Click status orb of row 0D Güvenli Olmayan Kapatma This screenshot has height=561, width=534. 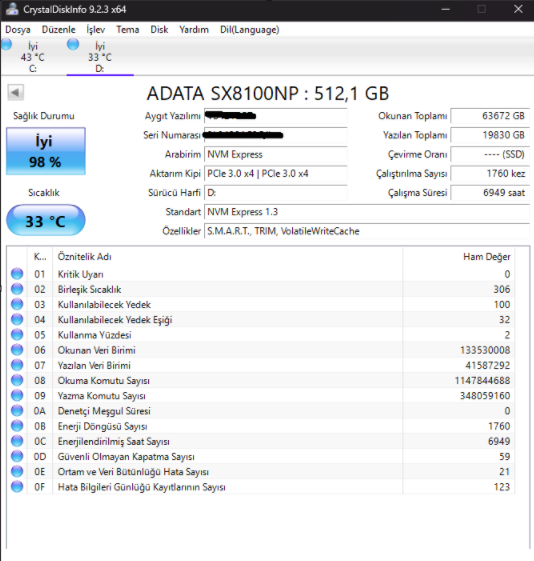[17, 457]
